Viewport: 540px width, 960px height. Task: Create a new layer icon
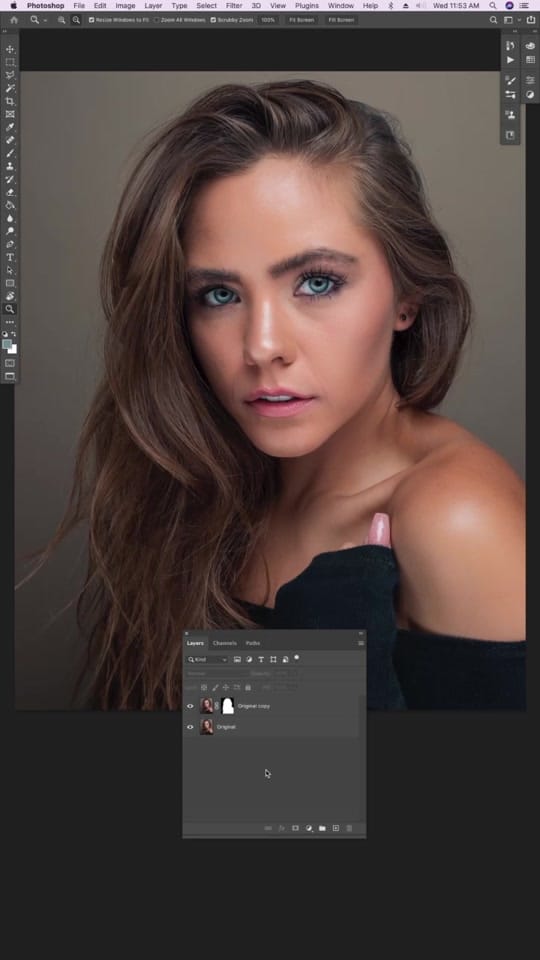tap(336, 828)
